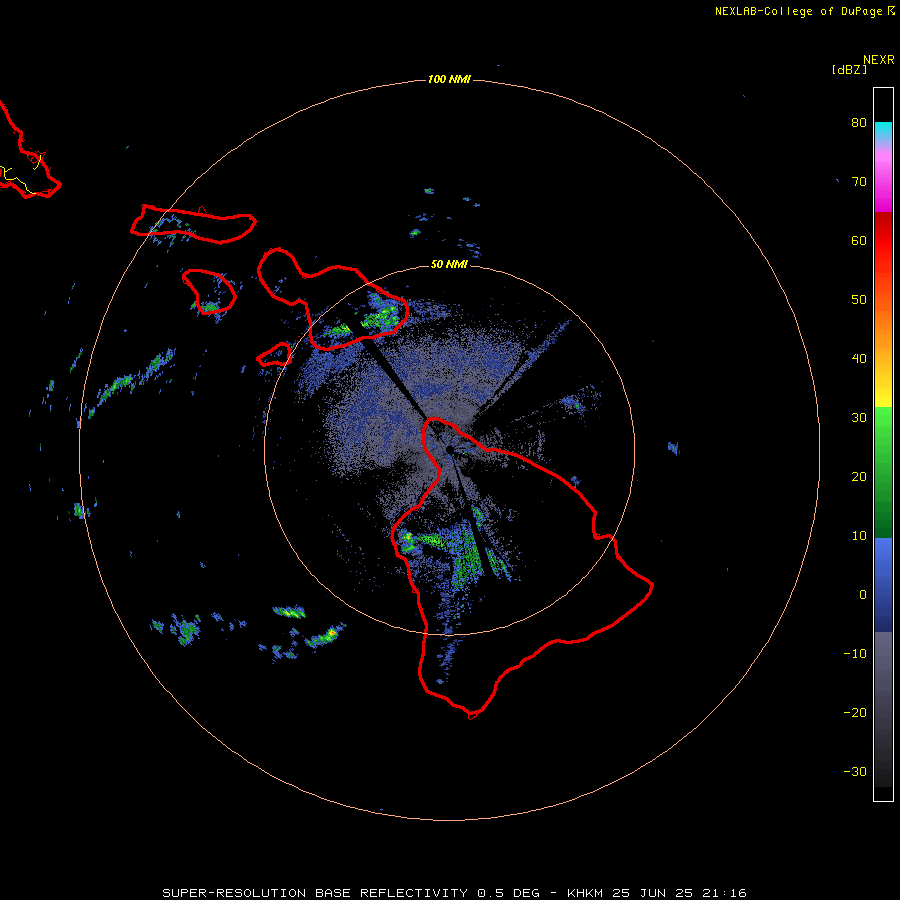This screenshot has height=900, width=900.
Task: Click the orange band of the color scale
Action: 883,327
